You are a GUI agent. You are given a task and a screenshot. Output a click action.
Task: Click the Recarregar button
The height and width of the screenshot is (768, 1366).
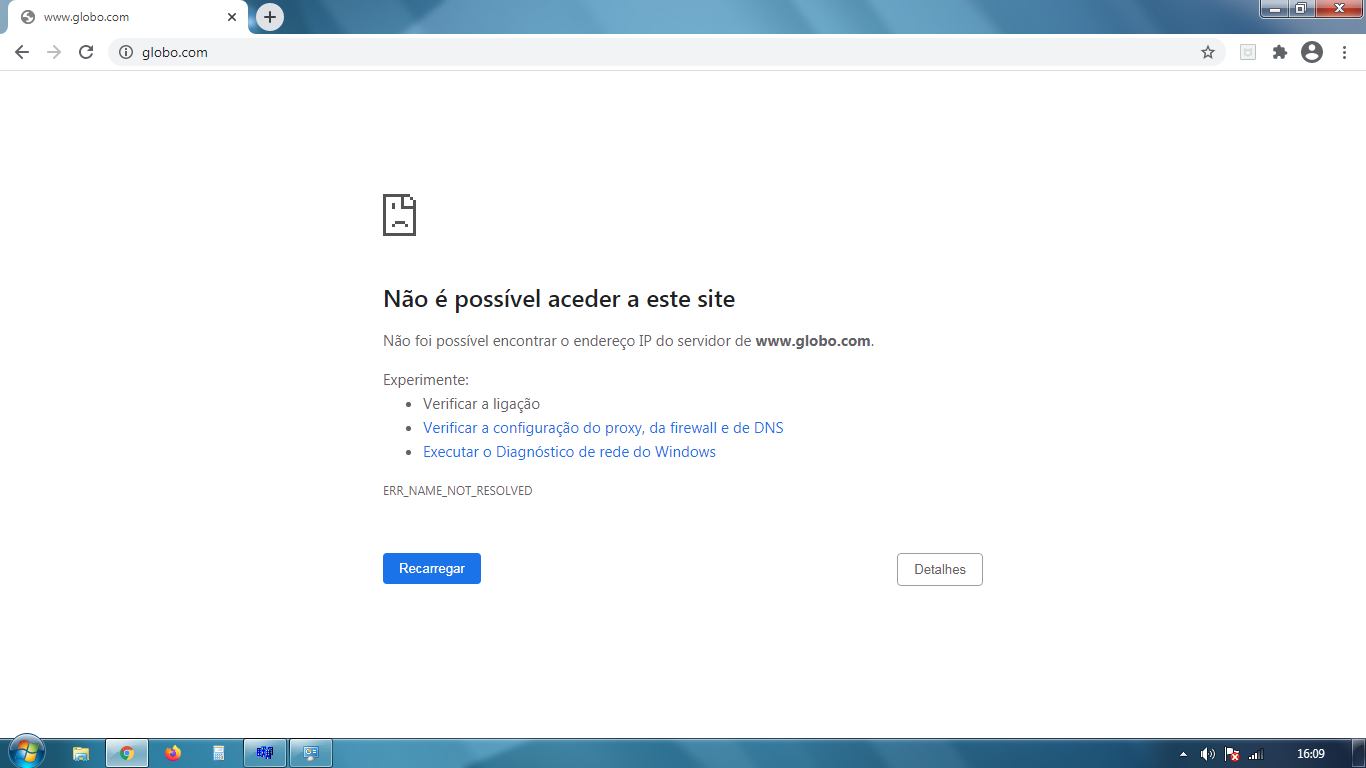click(432, 569)
